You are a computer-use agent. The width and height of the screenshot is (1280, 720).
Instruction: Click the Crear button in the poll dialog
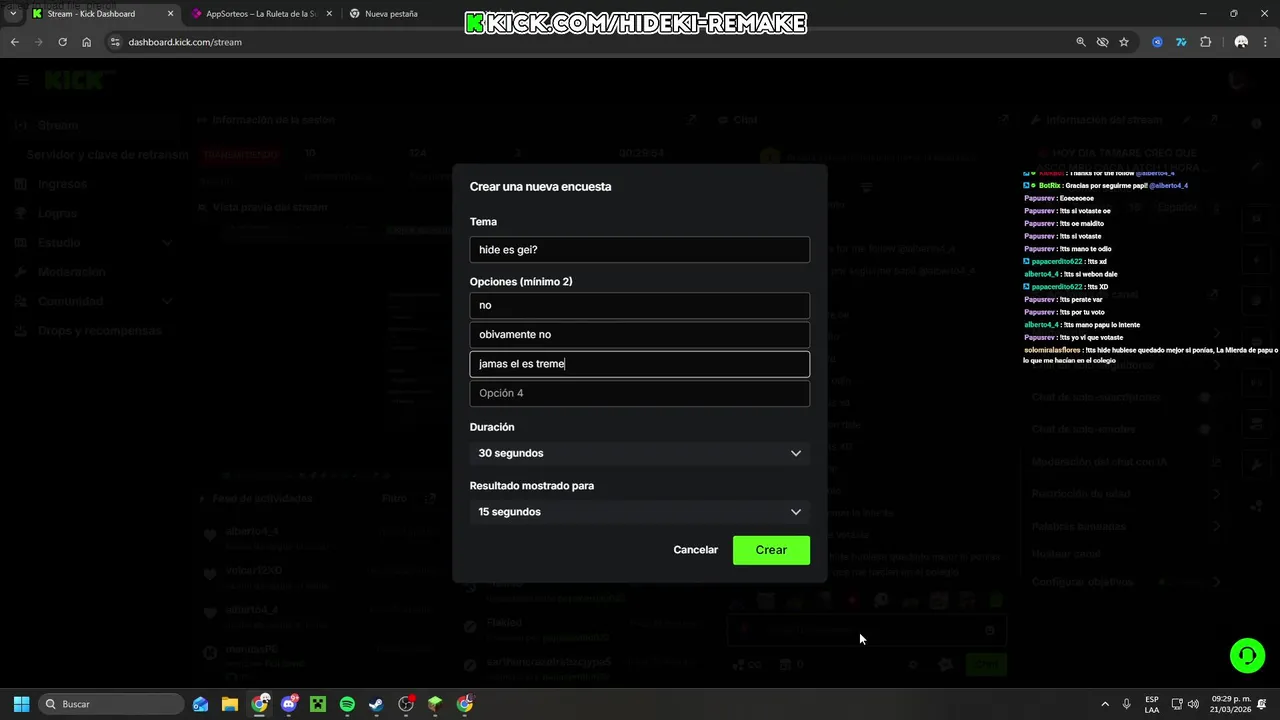[x=771, y=550]
